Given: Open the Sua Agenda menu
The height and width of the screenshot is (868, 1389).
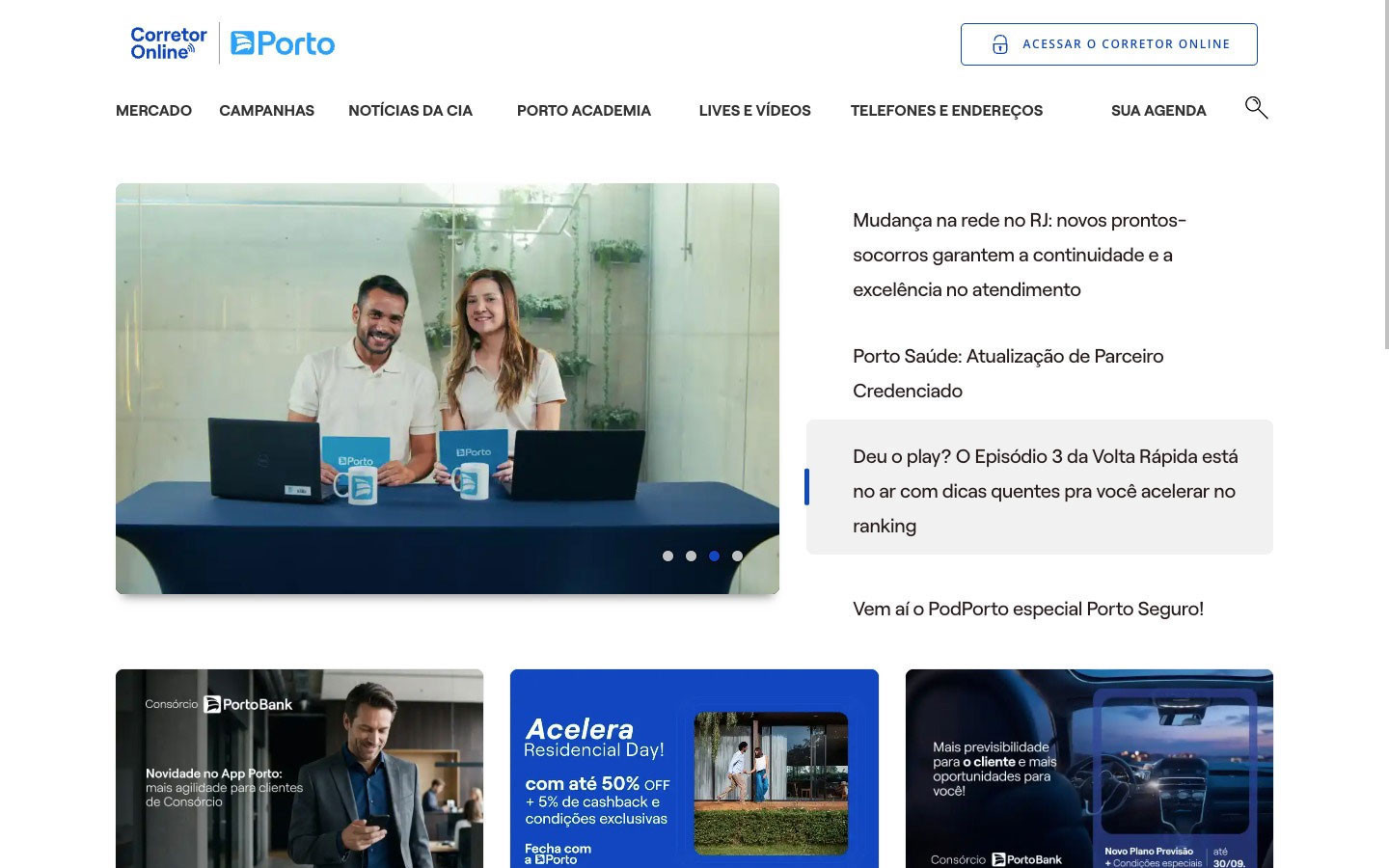Looking at the screenshot, I should click(x=1158, y=111).
